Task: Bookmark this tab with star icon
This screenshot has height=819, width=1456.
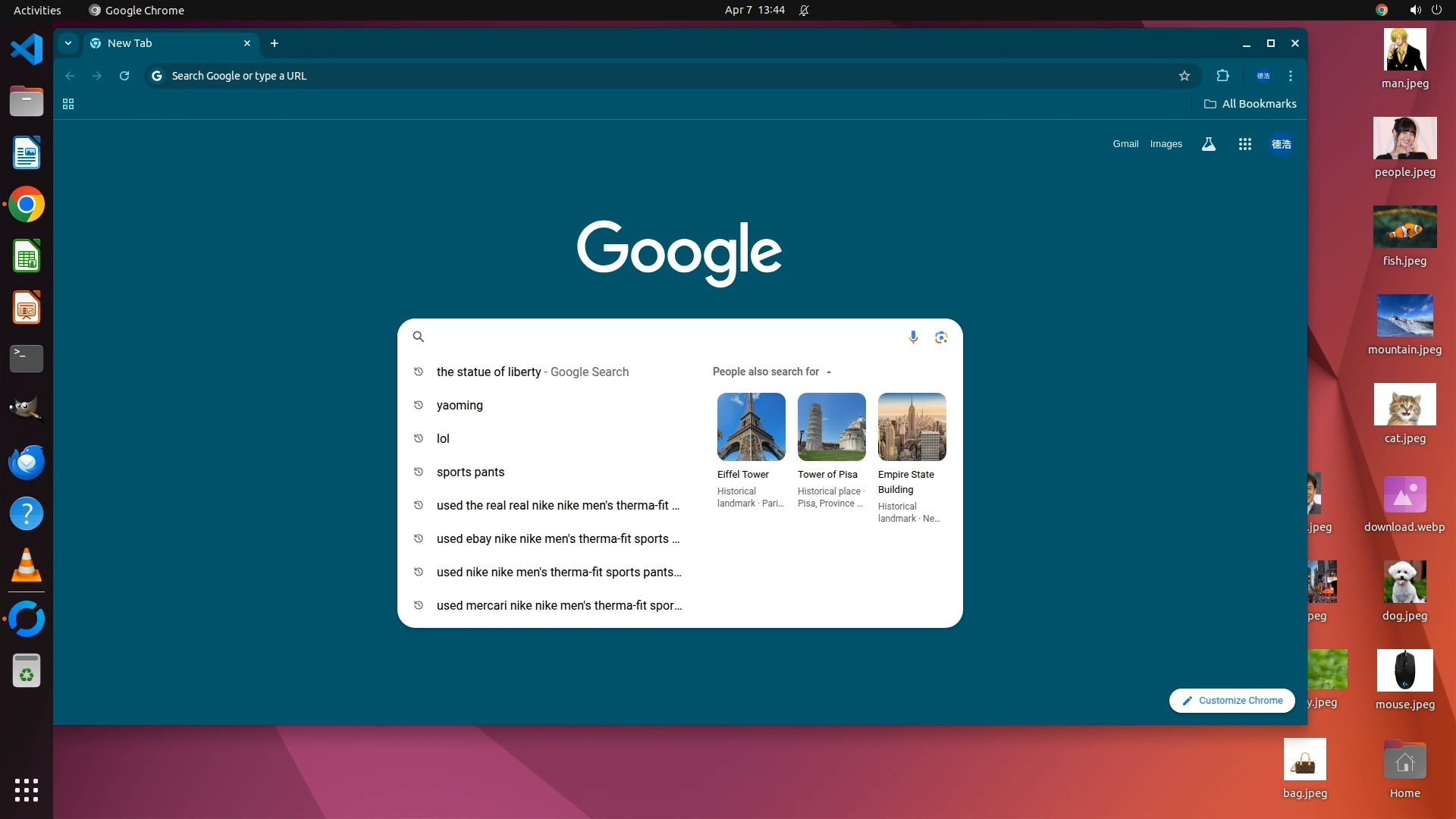Action: coord(1185,76)
